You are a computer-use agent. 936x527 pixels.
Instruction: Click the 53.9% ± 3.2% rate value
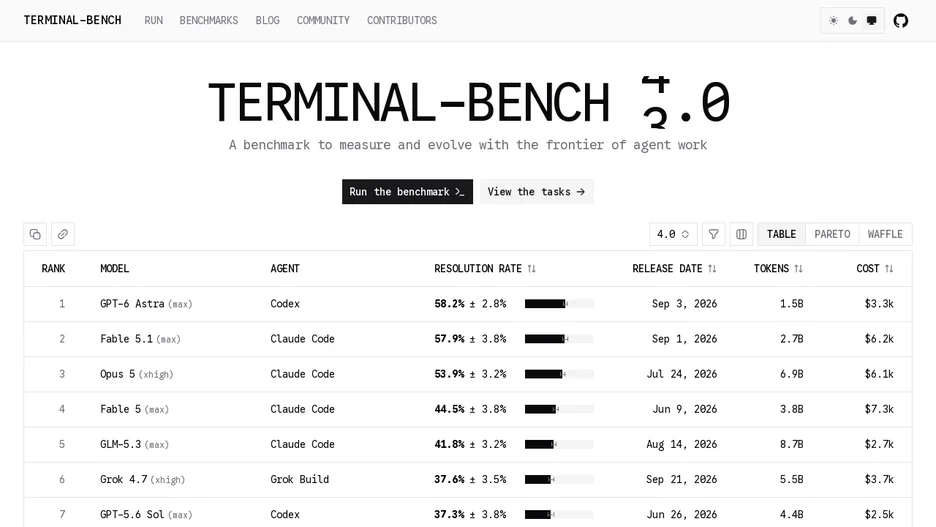470,374
